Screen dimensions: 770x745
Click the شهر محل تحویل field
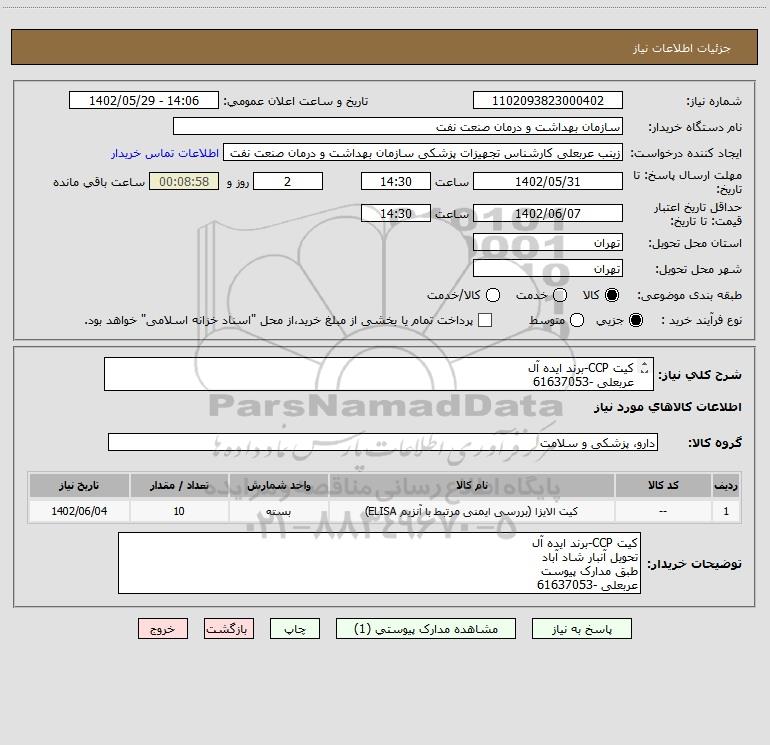(x=548, y=268)
